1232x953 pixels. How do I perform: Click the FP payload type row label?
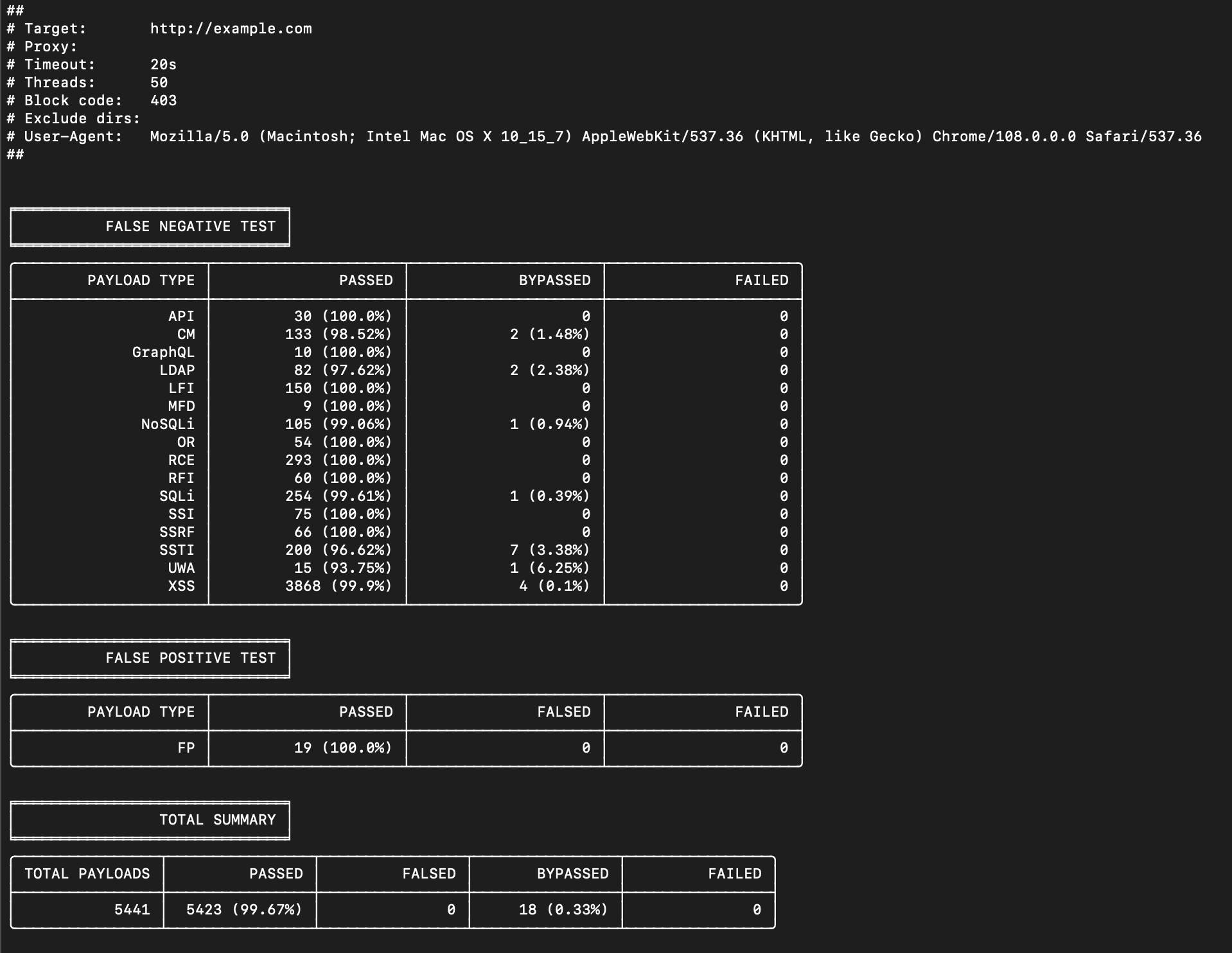(186, 748)
